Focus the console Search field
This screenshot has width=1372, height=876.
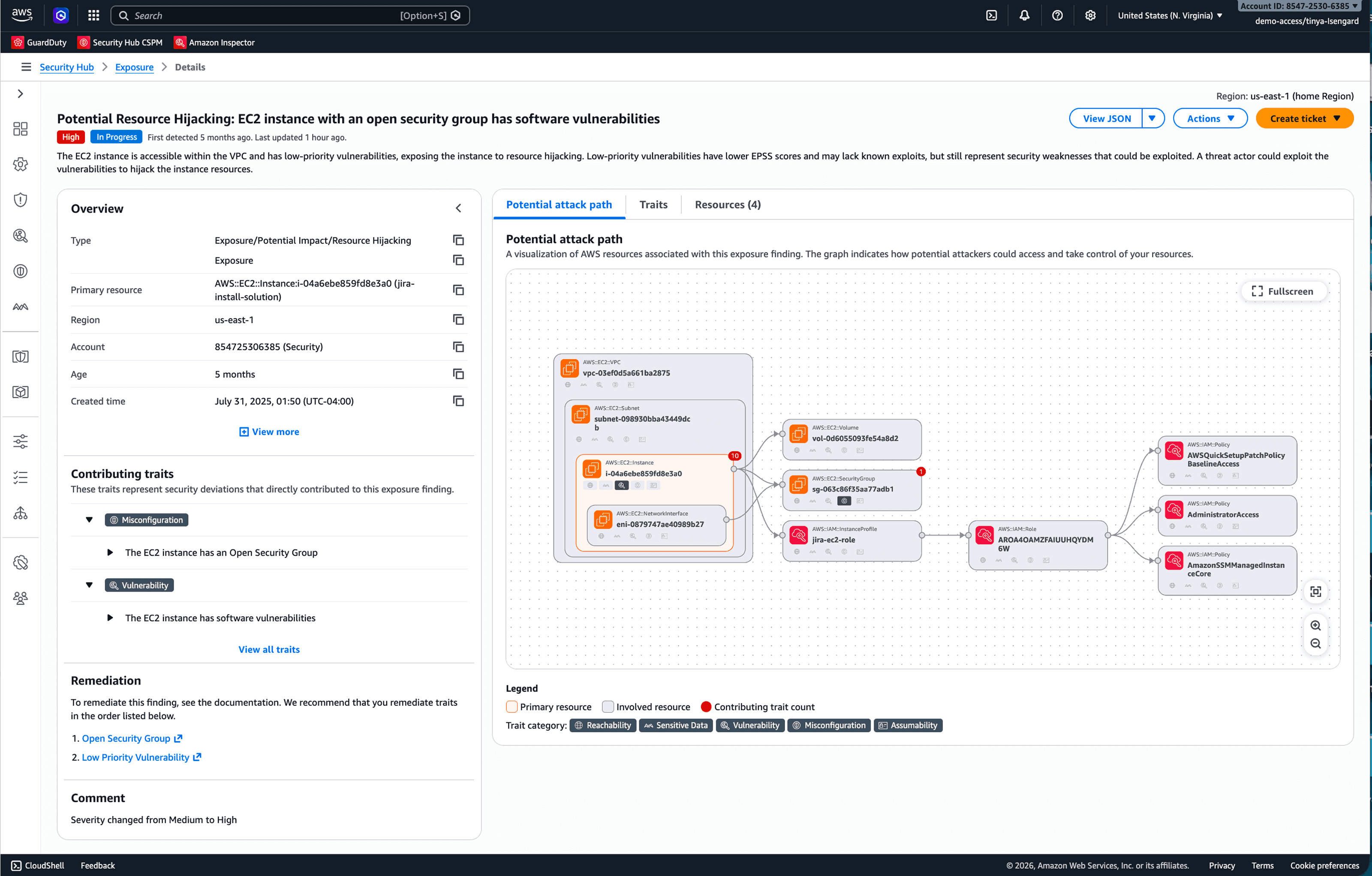[x=290, y=15]
